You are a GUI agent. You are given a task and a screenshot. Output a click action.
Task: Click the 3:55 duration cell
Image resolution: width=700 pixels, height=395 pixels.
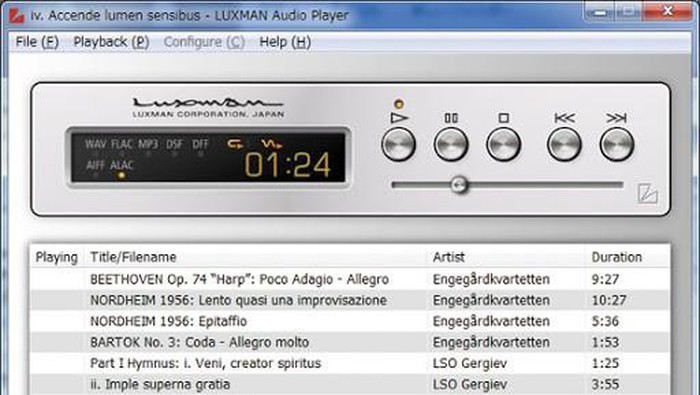(605, 384)
